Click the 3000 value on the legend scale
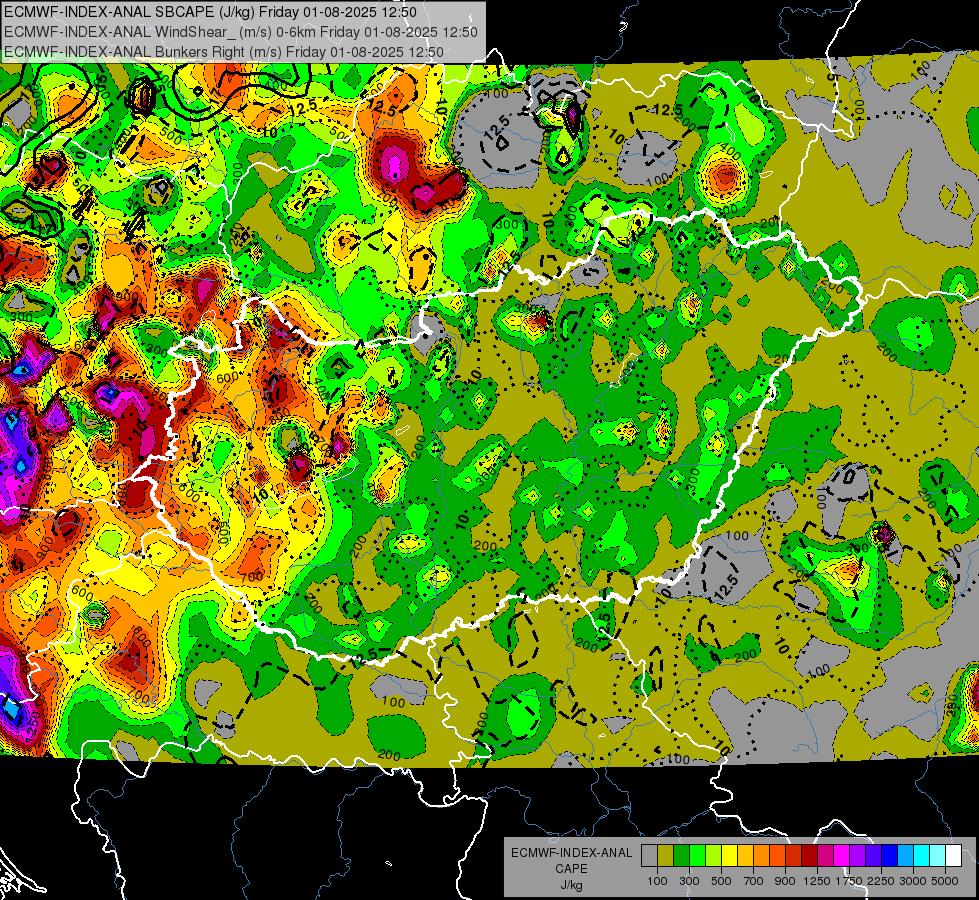 (913, 881)
